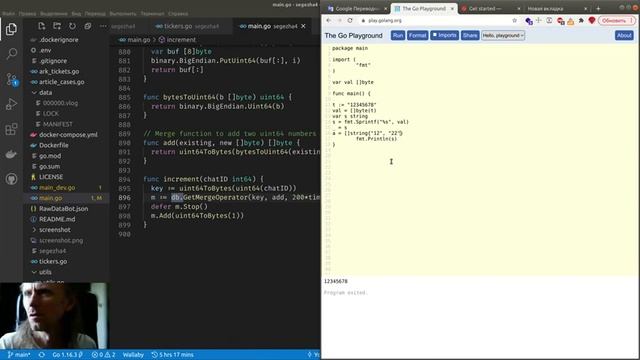Click Go 1.16.3 version in the status bar
Image resolution: width=640 pixels, height=360 pixels.
coord(67,355)
